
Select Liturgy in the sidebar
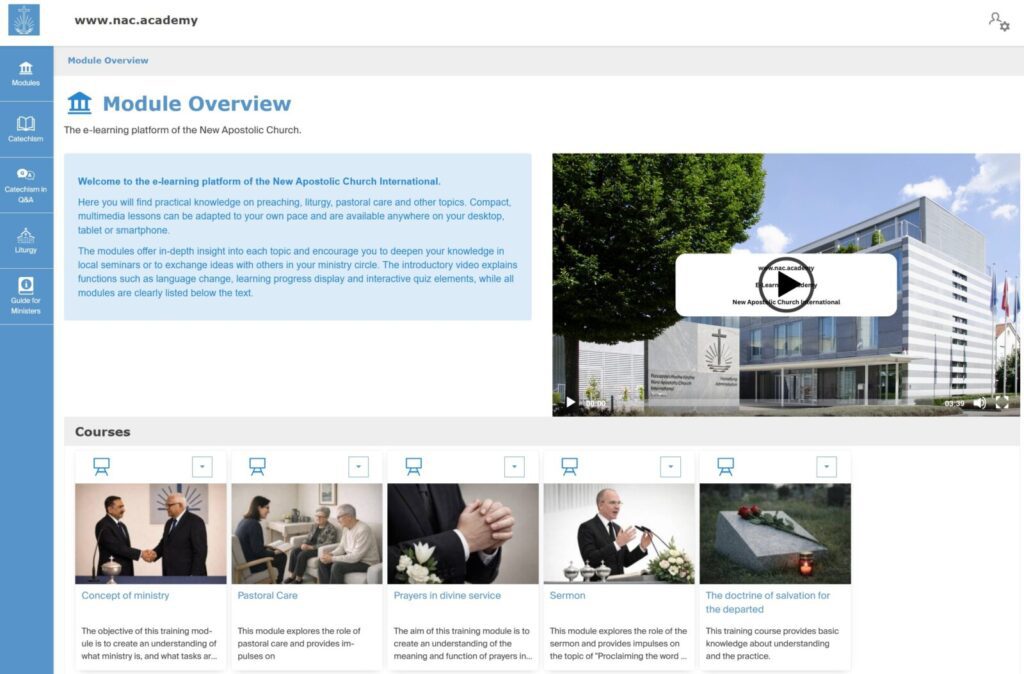pos(26,241)
